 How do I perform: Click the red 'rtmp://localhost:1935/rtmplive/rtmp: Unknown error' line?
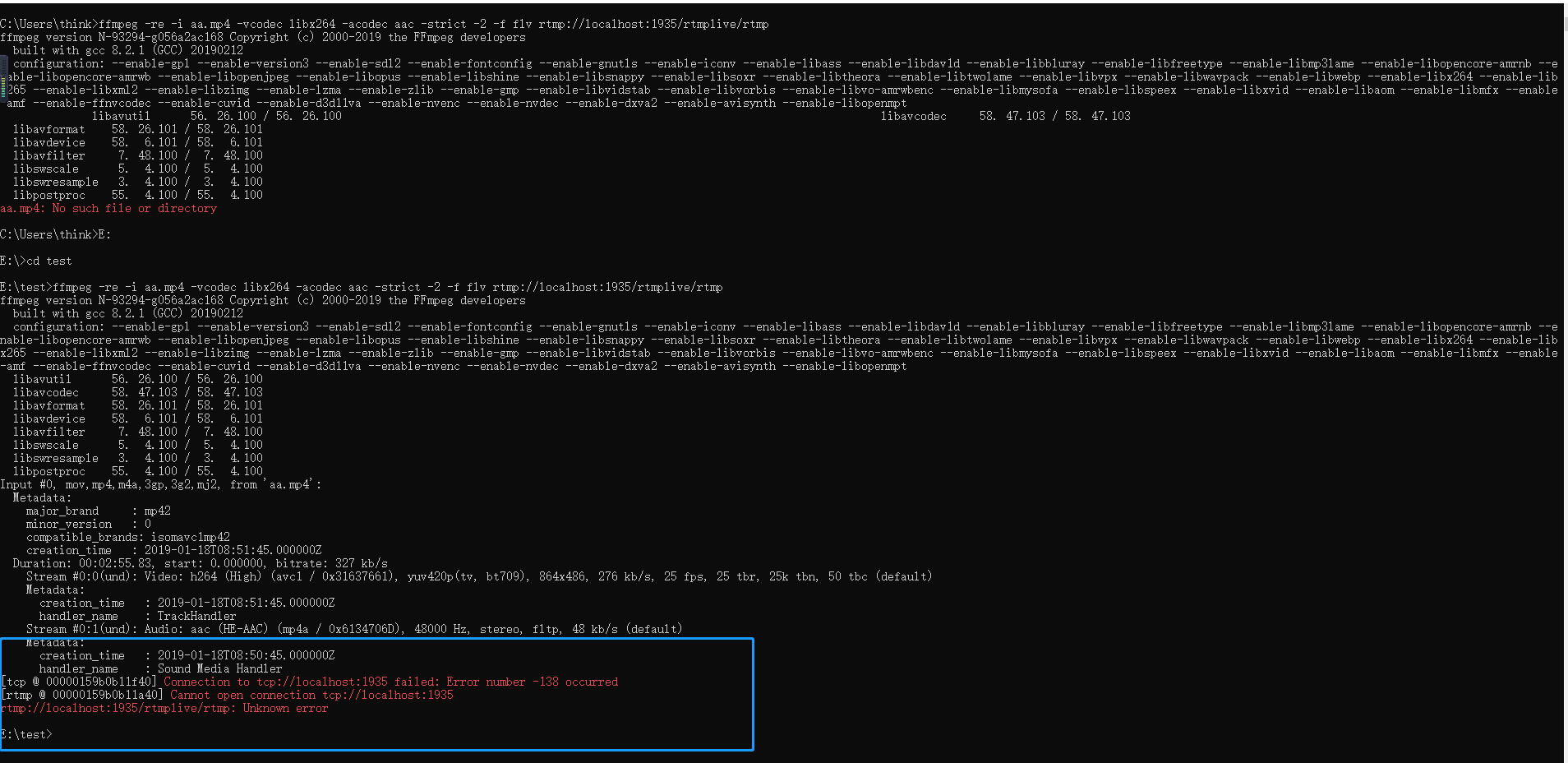164,708
